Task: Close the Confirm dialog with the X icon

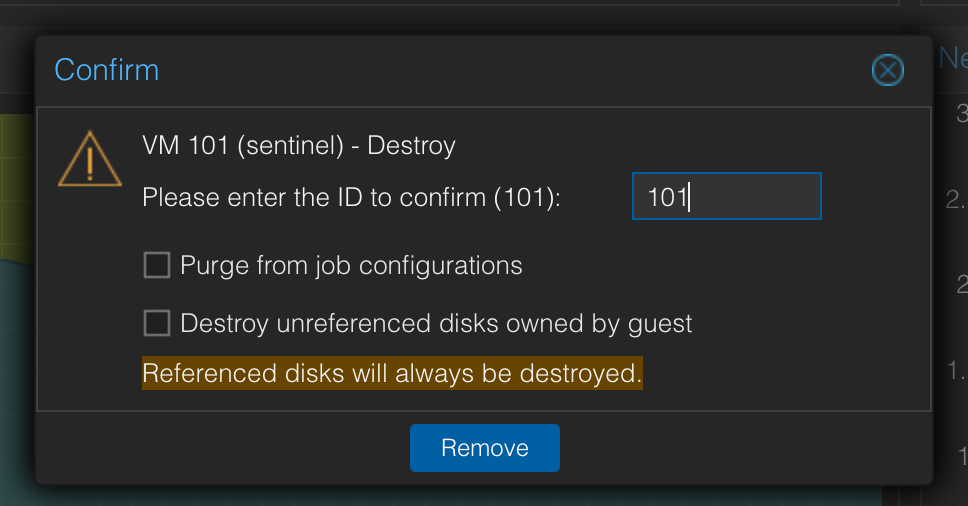Action: coord(887,70)
